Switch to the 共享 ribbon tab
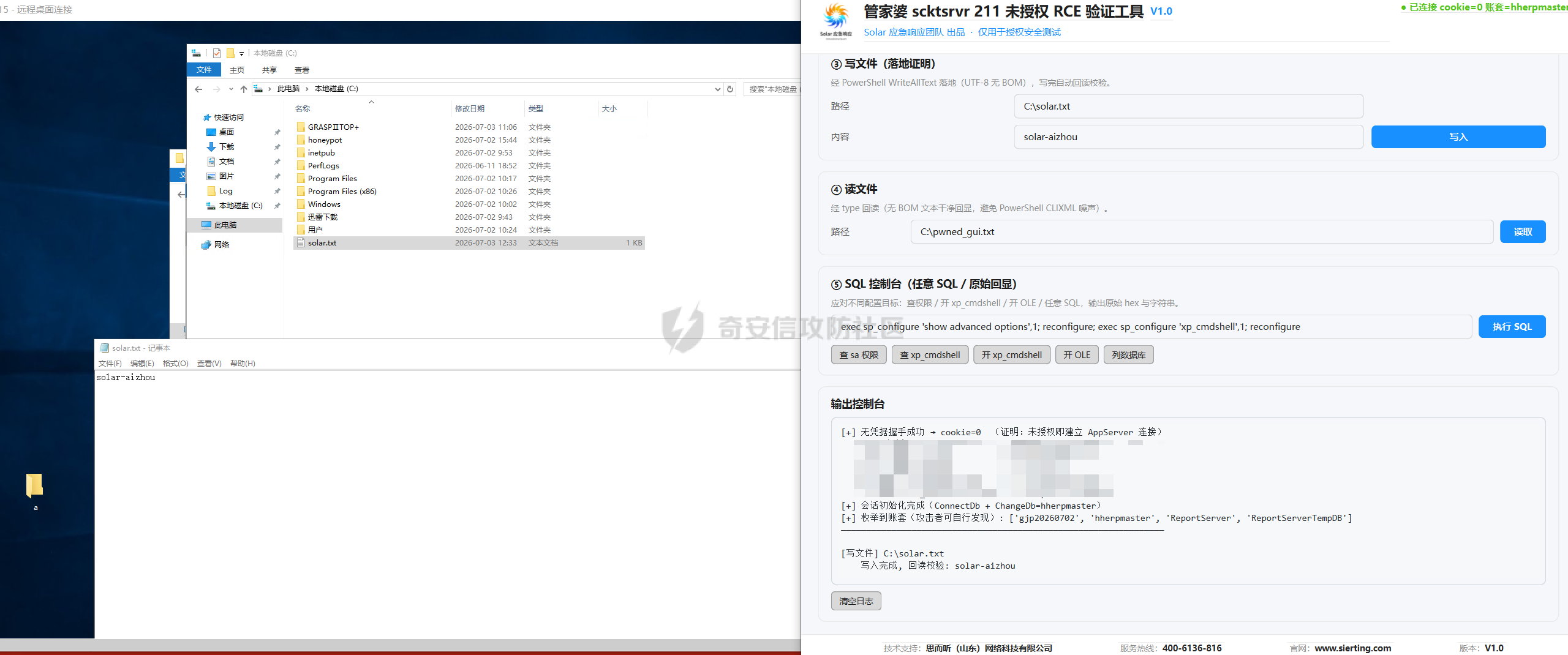The width and height of the screenshot is (1568, 655). click(x=269, y=70)
